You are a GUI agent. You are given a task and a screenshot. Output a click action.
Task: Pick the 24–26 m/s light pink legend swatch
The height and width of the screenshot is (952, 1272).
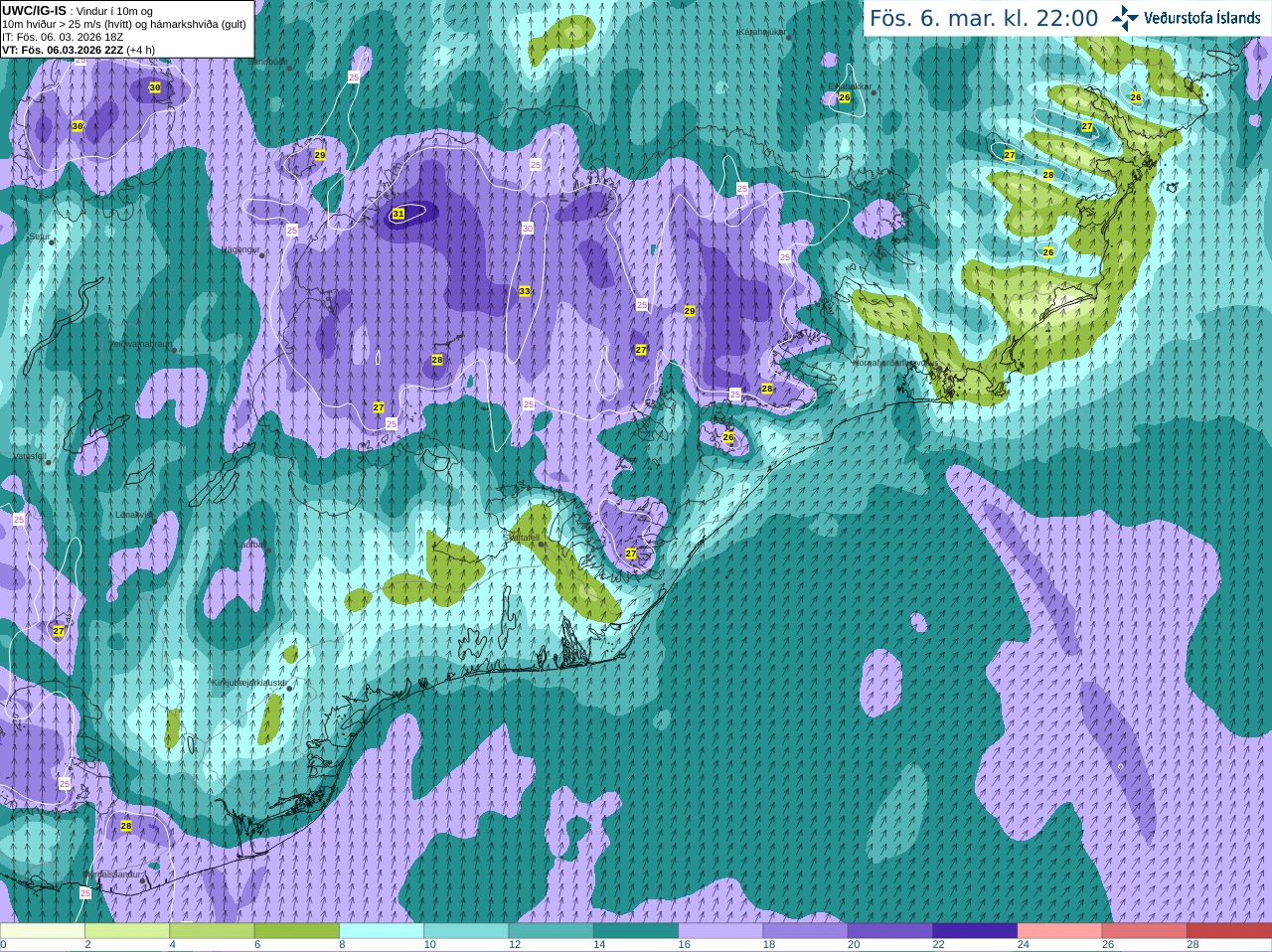point(1060,931)
